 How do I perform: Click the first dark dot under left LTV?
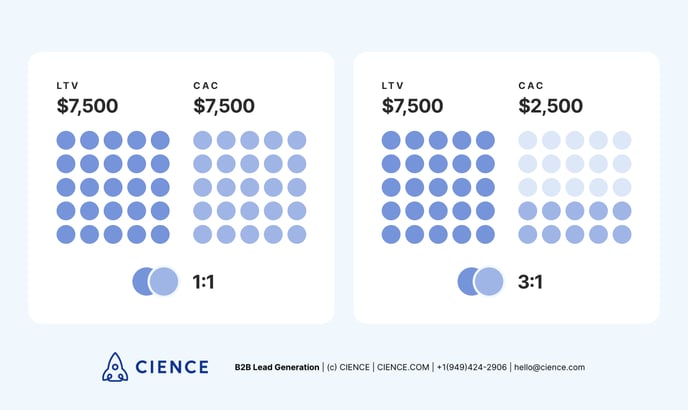click(x=66, y=140)
